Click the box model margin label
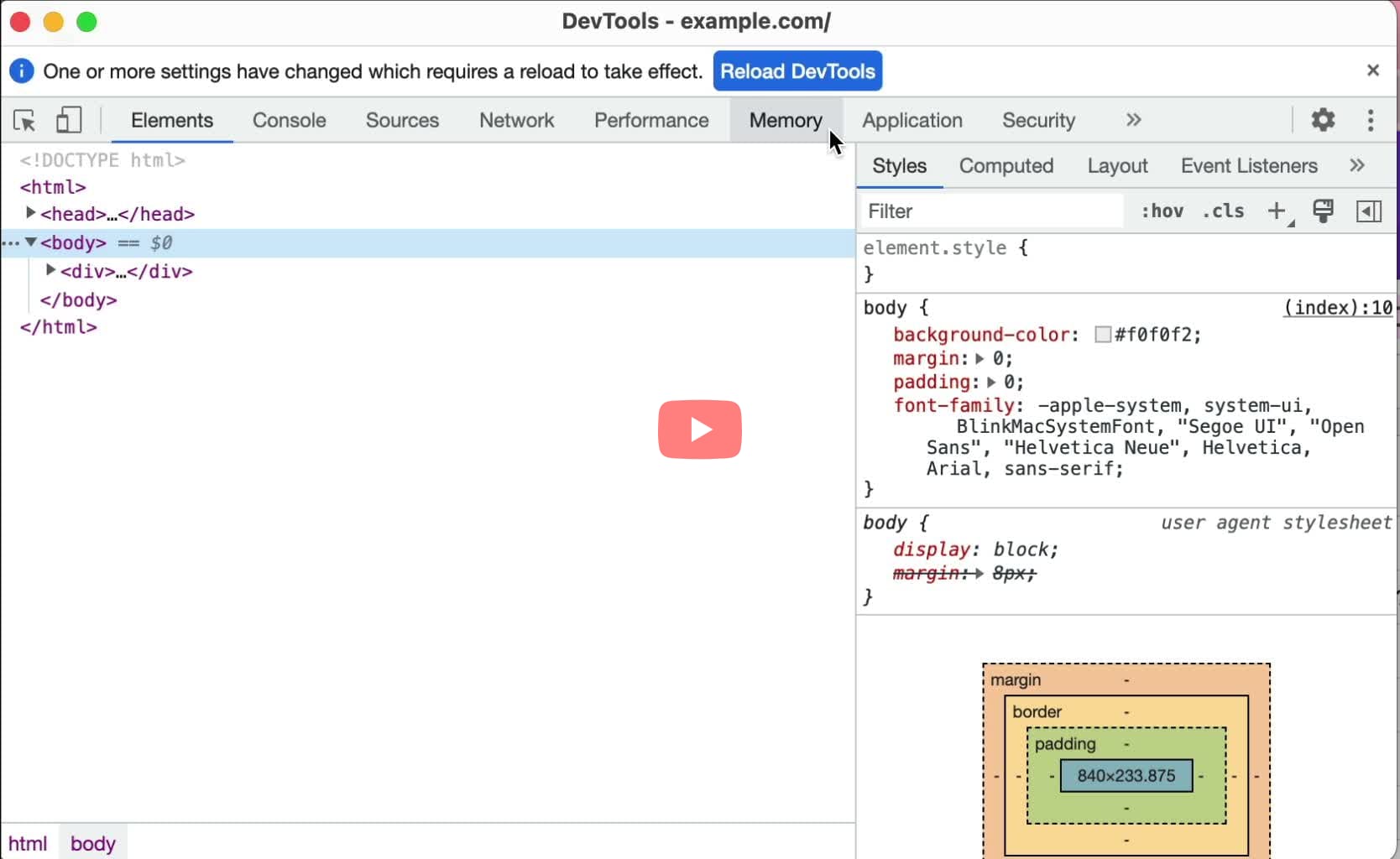 (x=1016, y=680)
